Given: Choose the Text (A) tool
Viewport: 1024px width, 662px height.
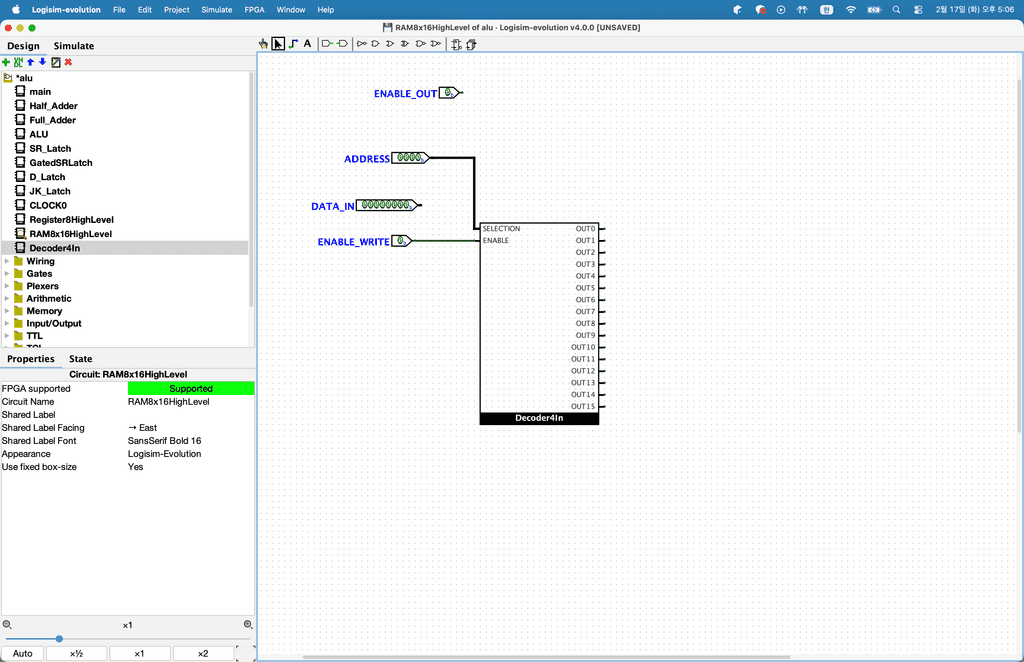Looking at the screenshot, I should [x=307, y=44].
